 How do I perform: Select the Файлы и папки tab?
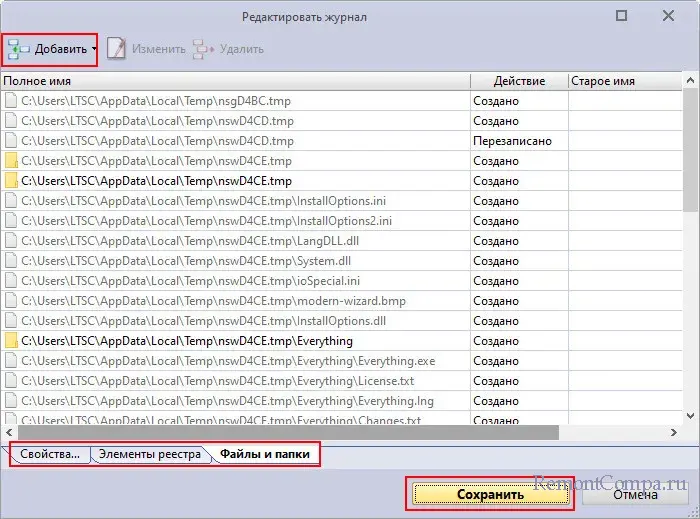tap(264, 454)
